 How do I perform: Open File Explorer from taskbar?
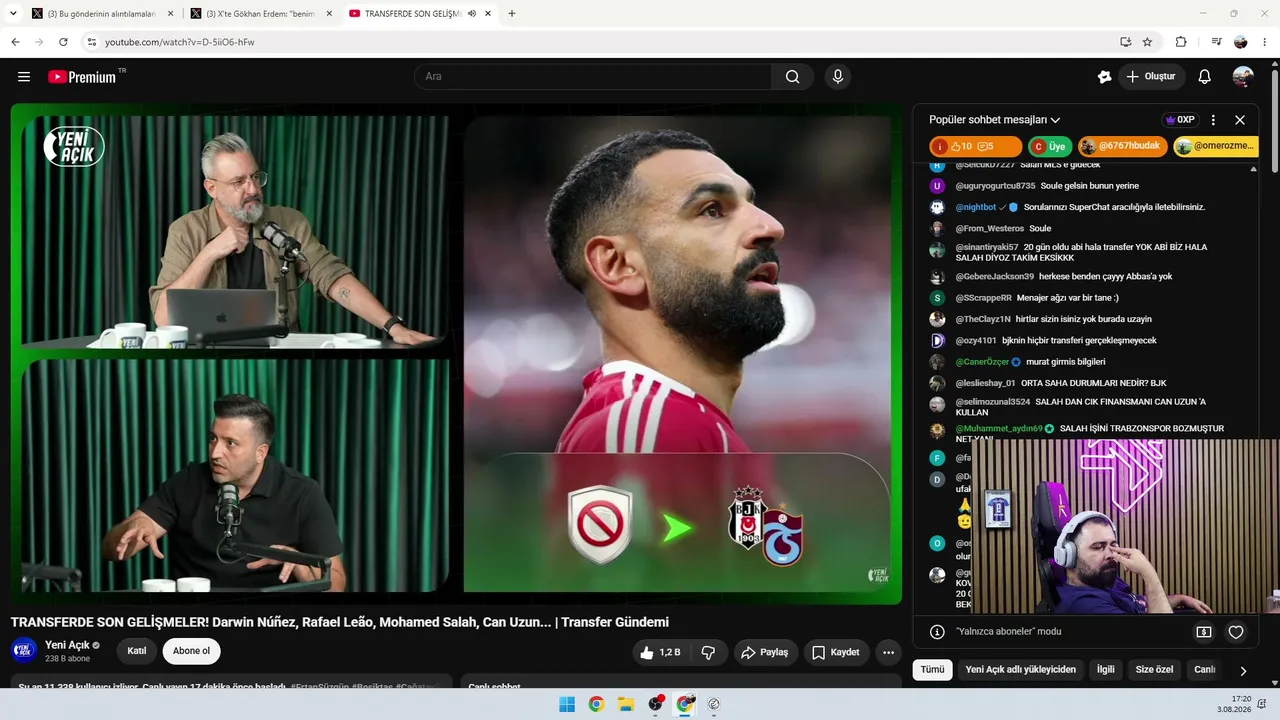click(x=626, y=704)
